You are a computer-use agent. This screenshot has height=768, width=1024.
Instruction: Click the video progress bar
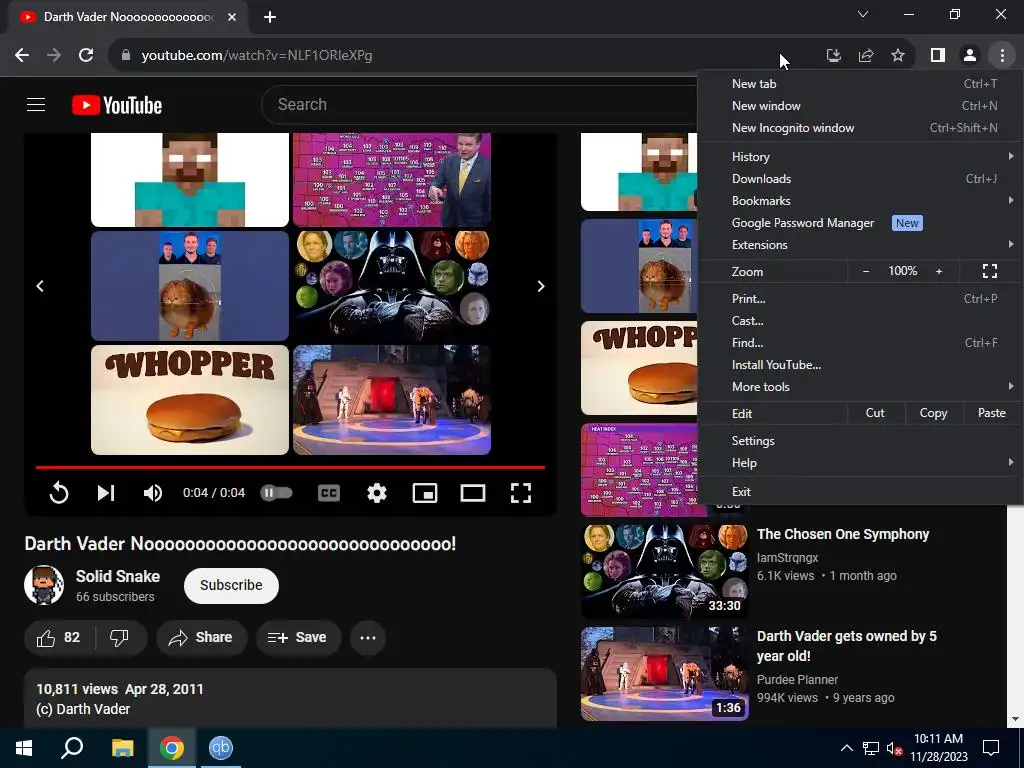click(x=290, y=468)
